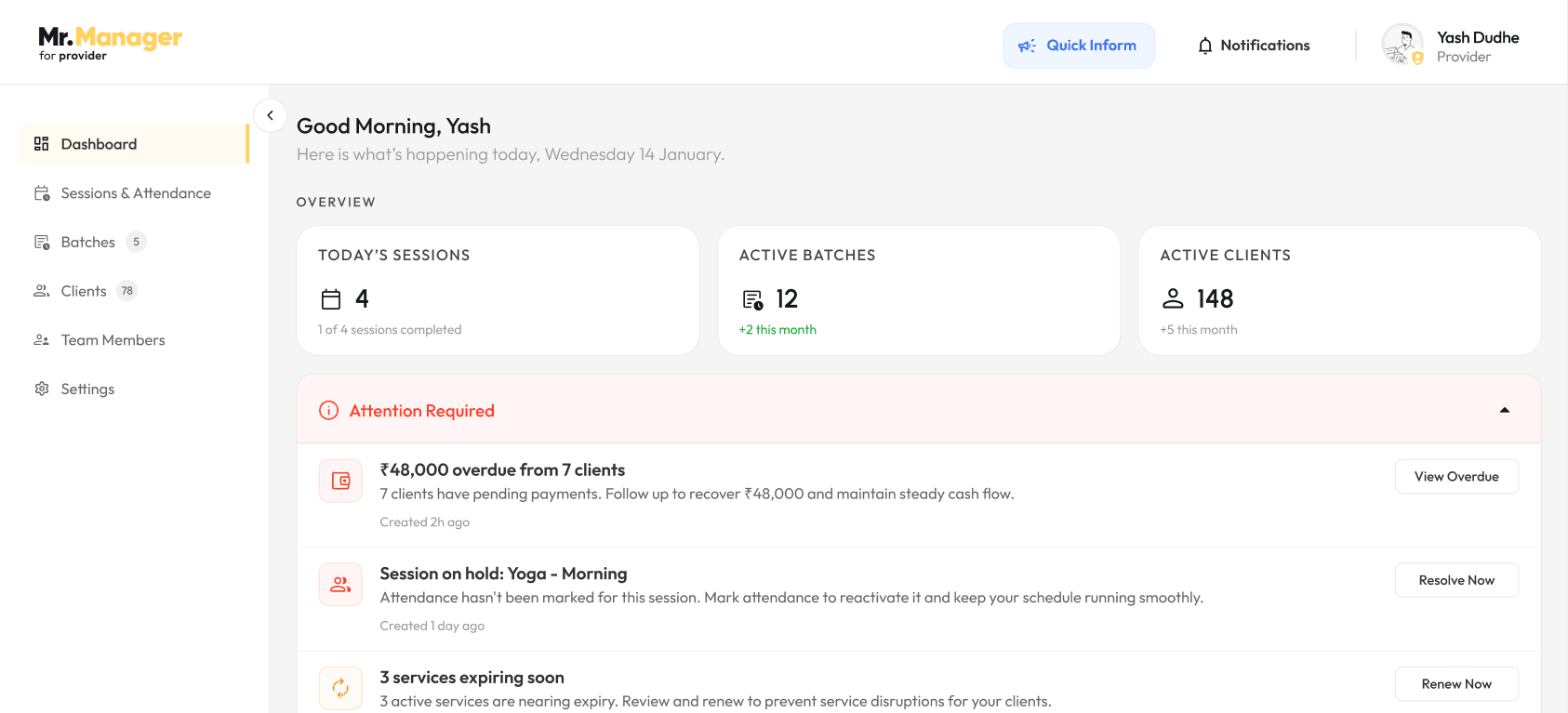Collapse the sidebar with the chevron button

pyautogui.click(x=270, y=115)
